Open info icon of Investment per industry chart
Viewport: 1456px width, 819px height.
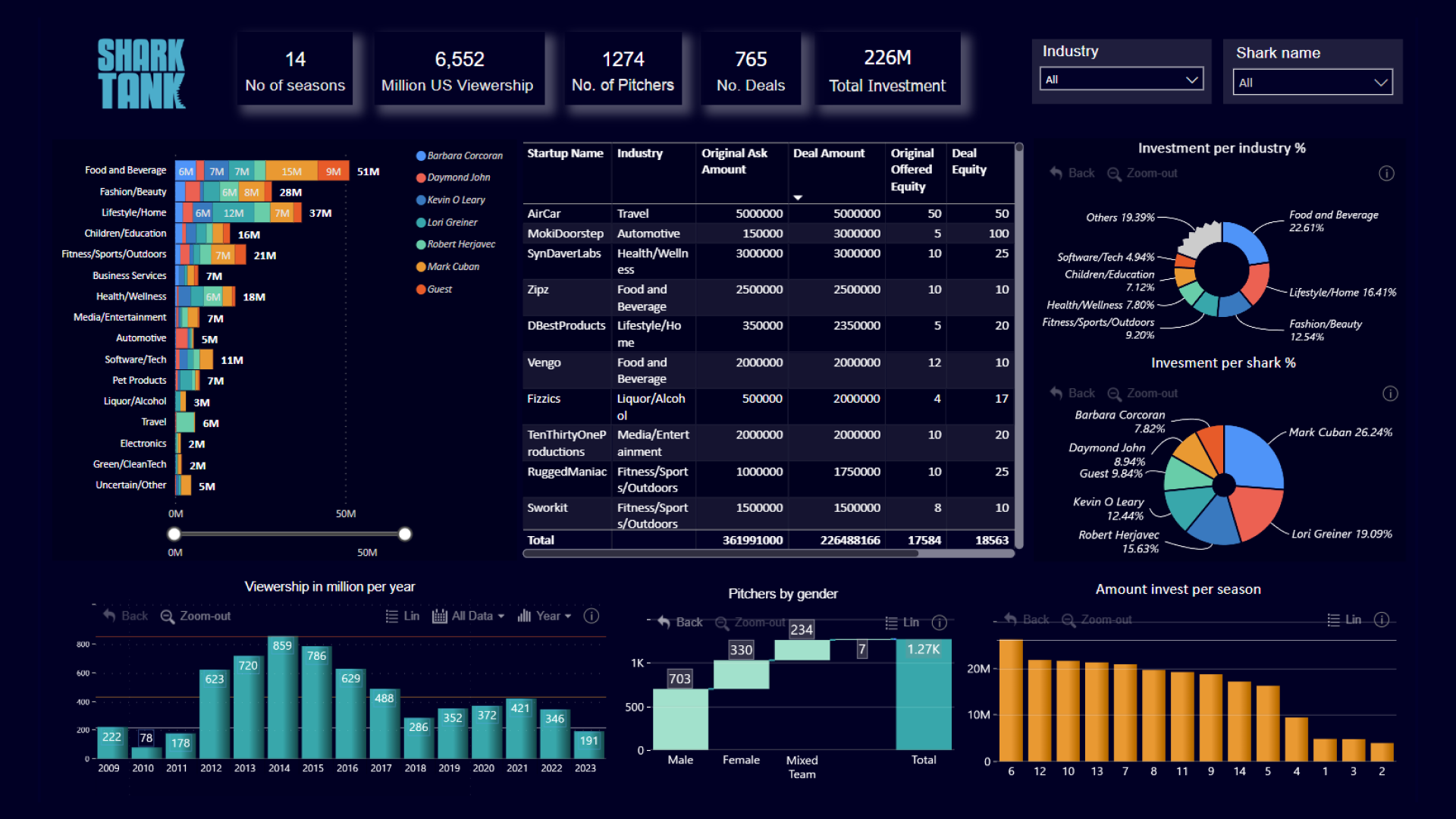(1386, 174)
